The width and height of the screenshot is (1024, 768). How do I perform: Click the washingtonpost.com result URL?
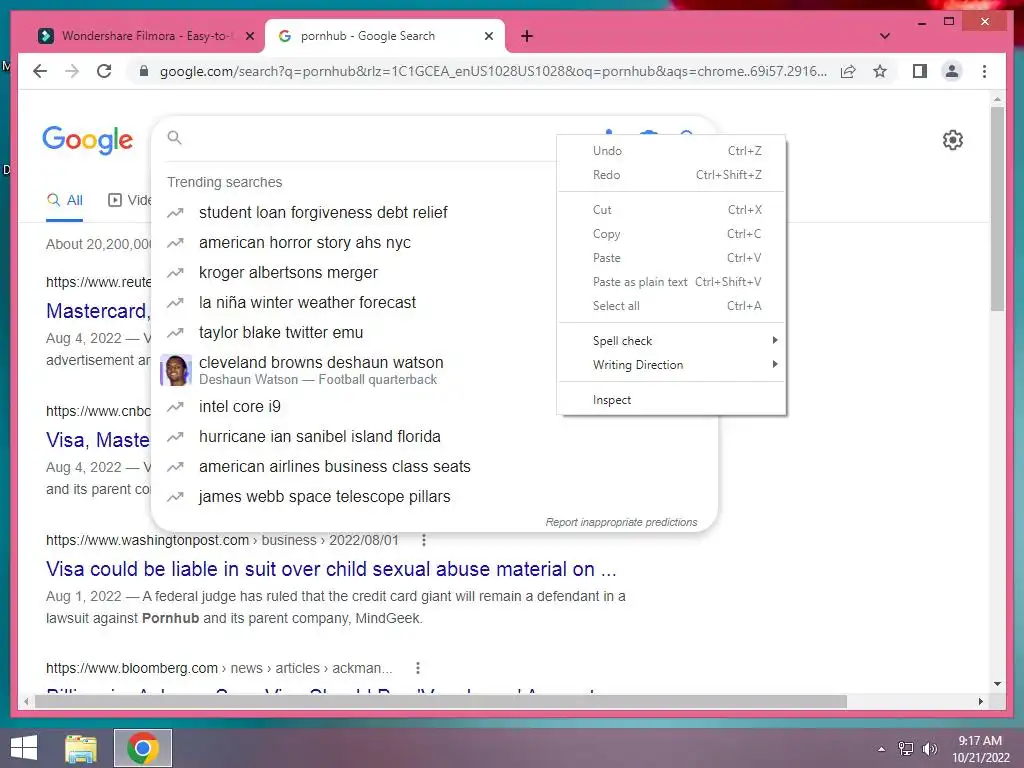(222, 540)
